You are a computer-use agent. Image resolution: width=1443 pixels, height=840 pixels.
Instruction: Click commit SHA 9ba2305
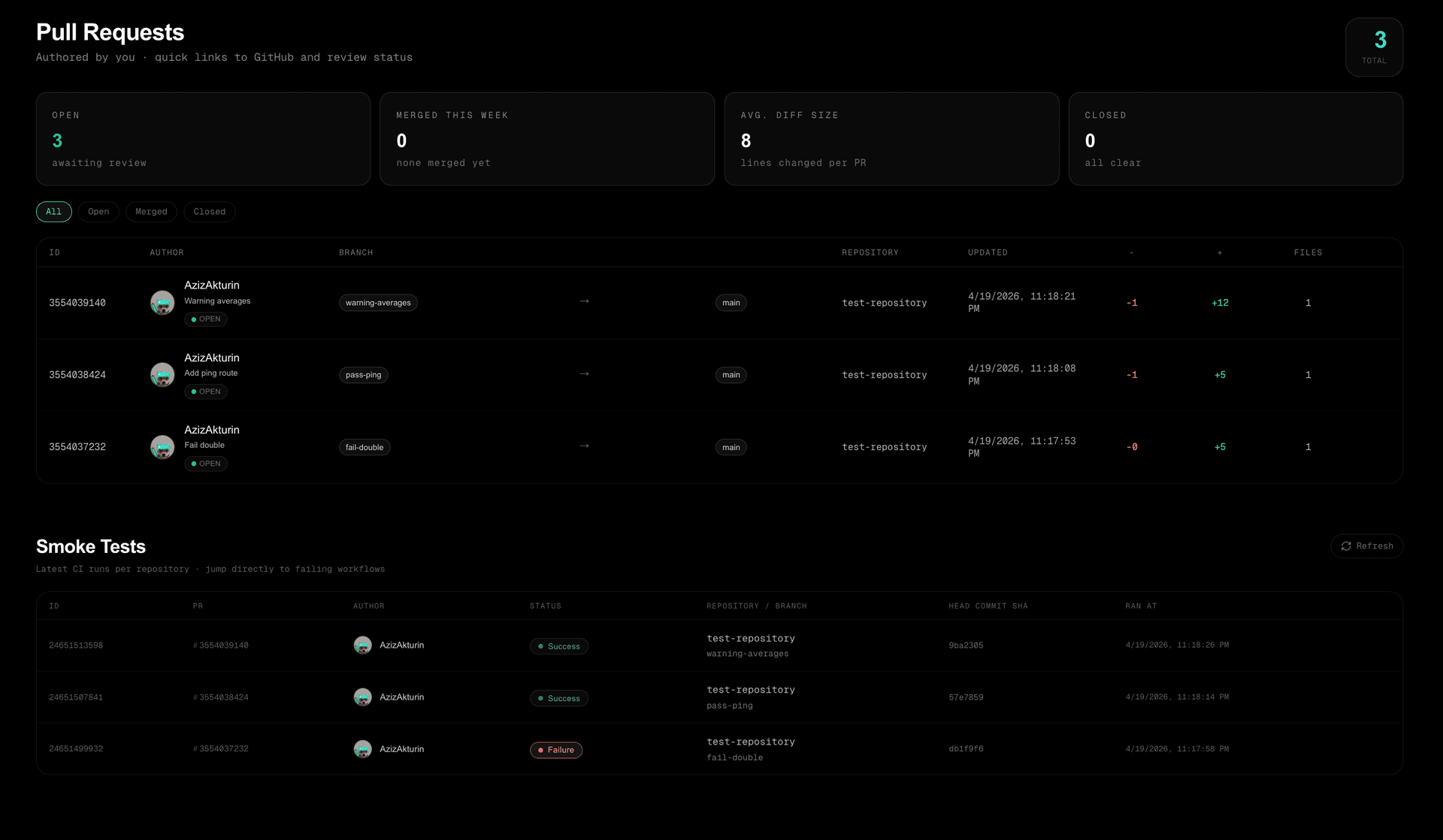(966, 645)
